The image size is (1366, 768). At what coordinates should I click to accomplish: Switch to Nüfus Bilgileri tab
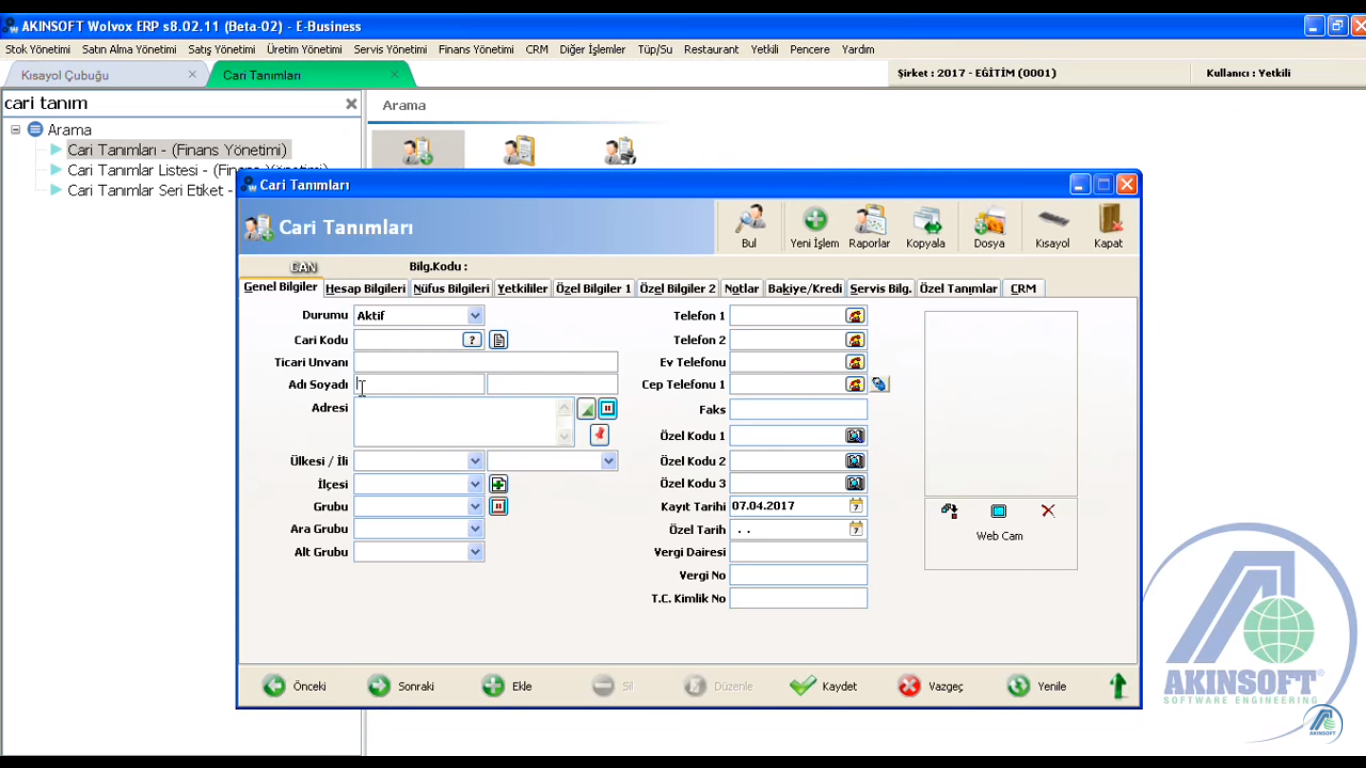452,288
